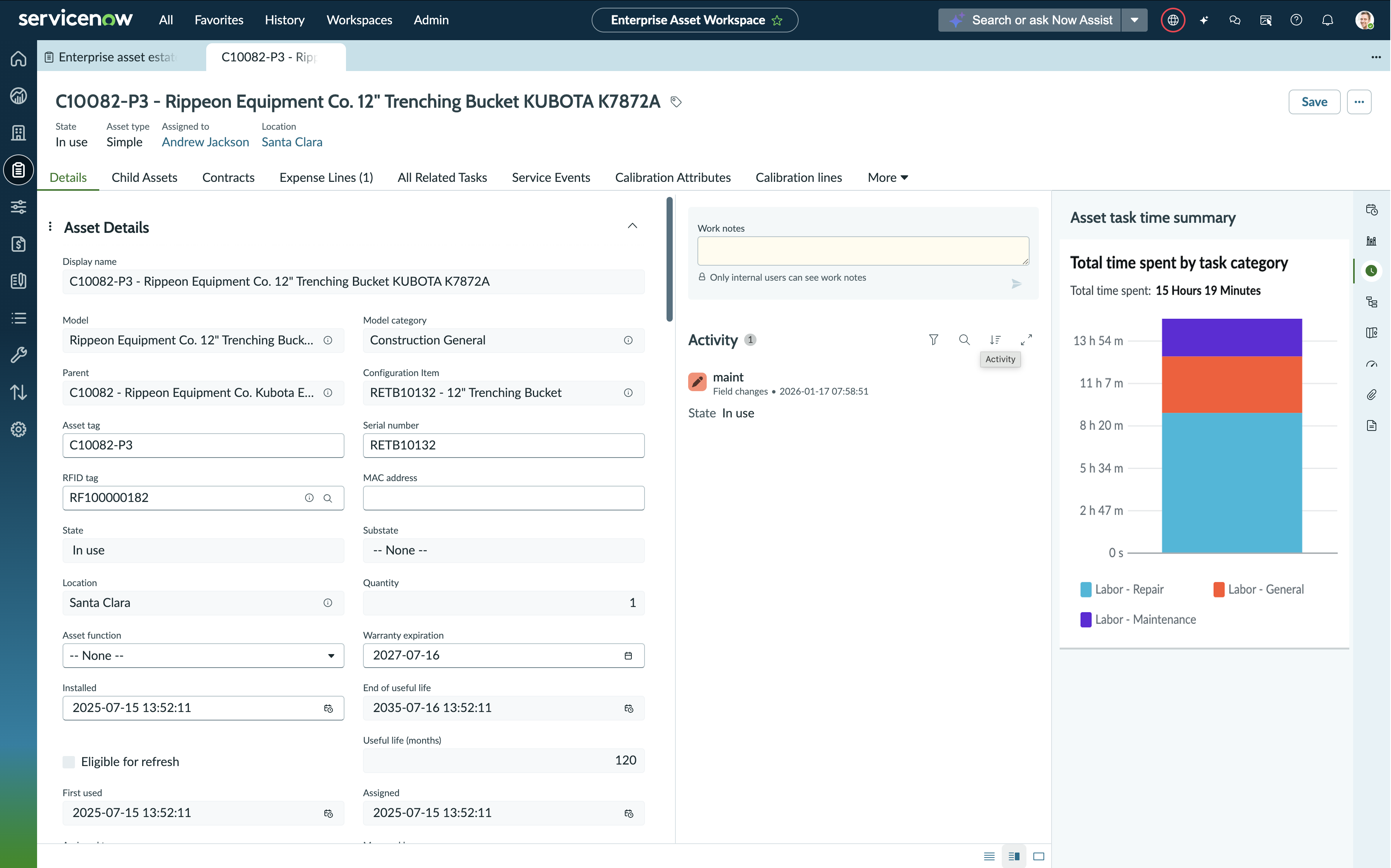Viewport: 1391px width, 868px height.
Task: Open the sliders icon in left sidebar
Action: click(19, 207)
